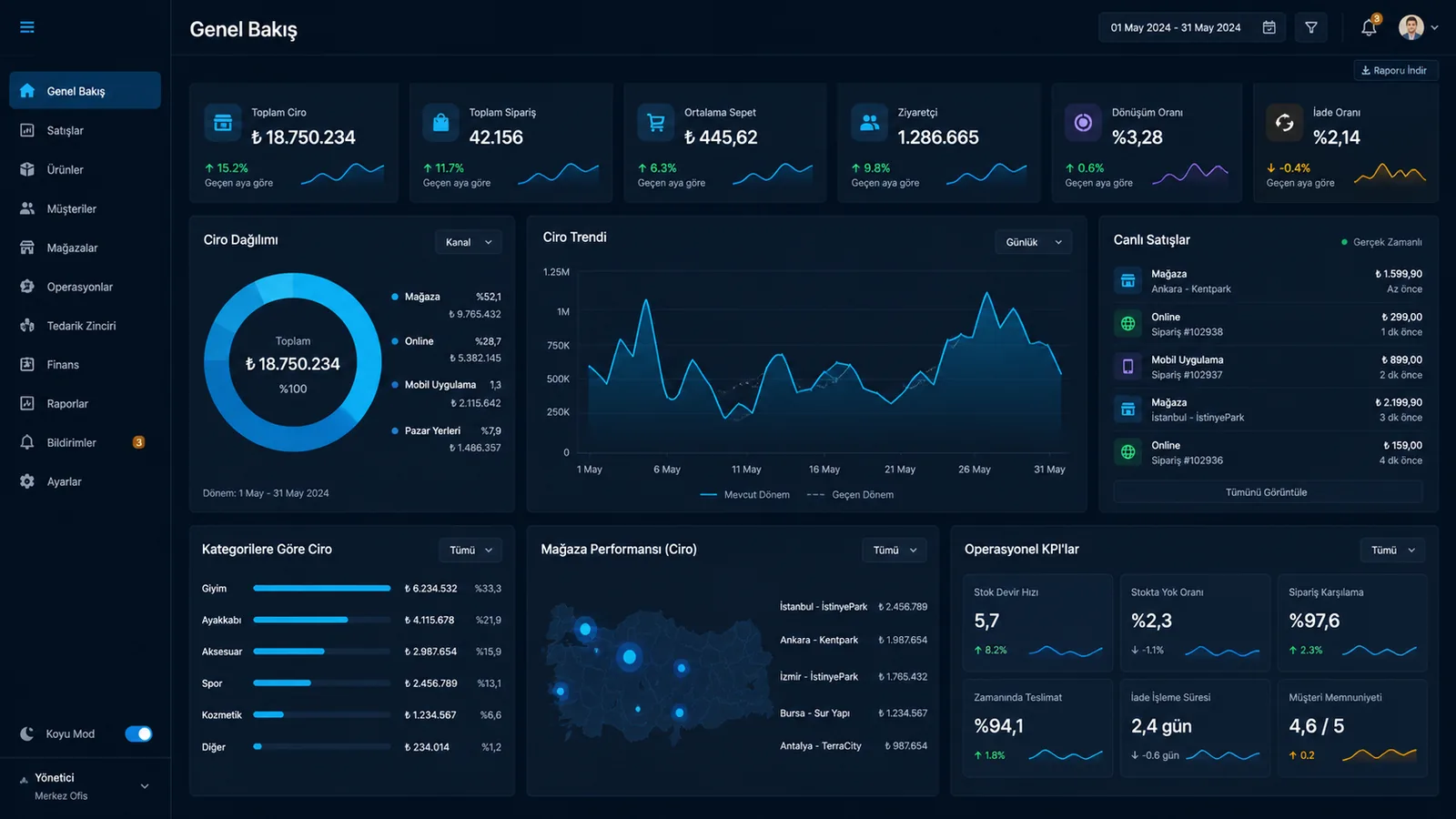1456x819 pixels.
Task: Expand the Yönetici Merkez Ofis chevron
Action: [x=145, y=786]
